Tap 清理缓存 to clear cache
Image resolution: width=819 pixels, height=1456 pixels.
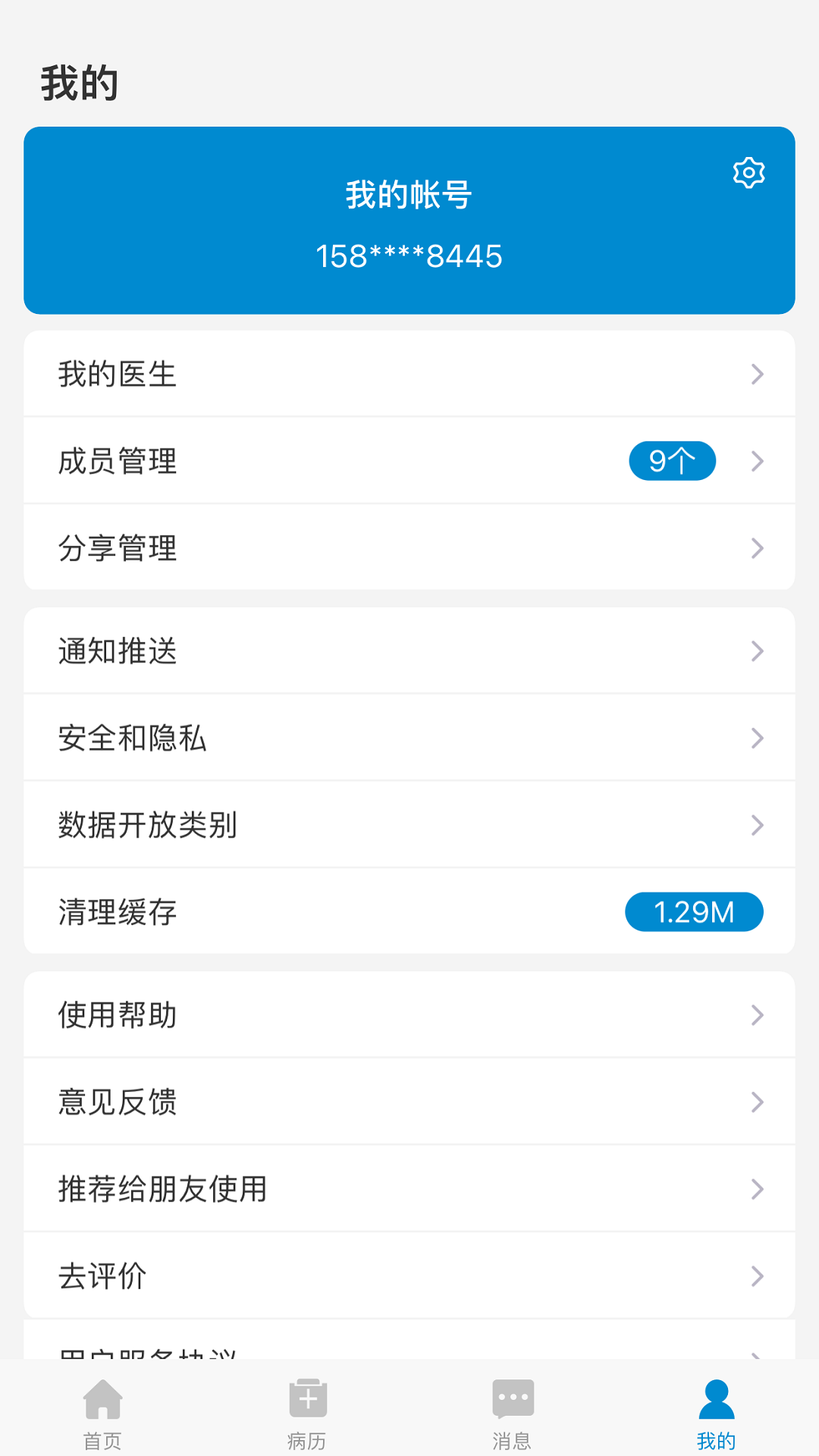click(x=118, y=912)
